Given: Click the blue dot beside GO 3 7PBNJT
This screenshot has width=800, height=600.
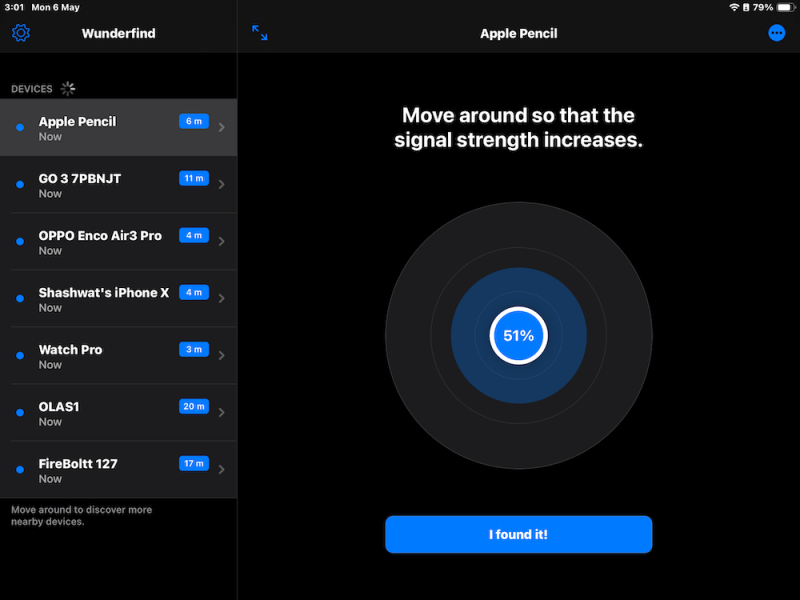Looking at the screenshot, I should click(x=20, y=185).
